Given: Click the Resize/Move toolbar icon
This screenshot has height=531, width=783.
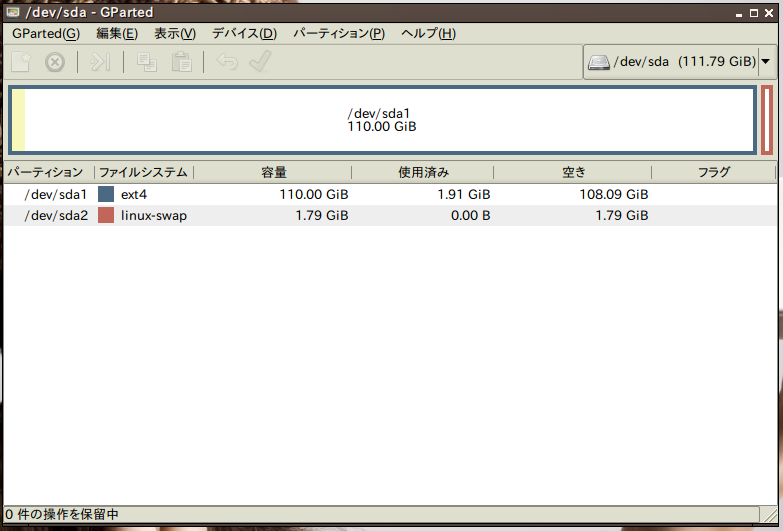Looking at the screenshot, I should click(100, 62).
